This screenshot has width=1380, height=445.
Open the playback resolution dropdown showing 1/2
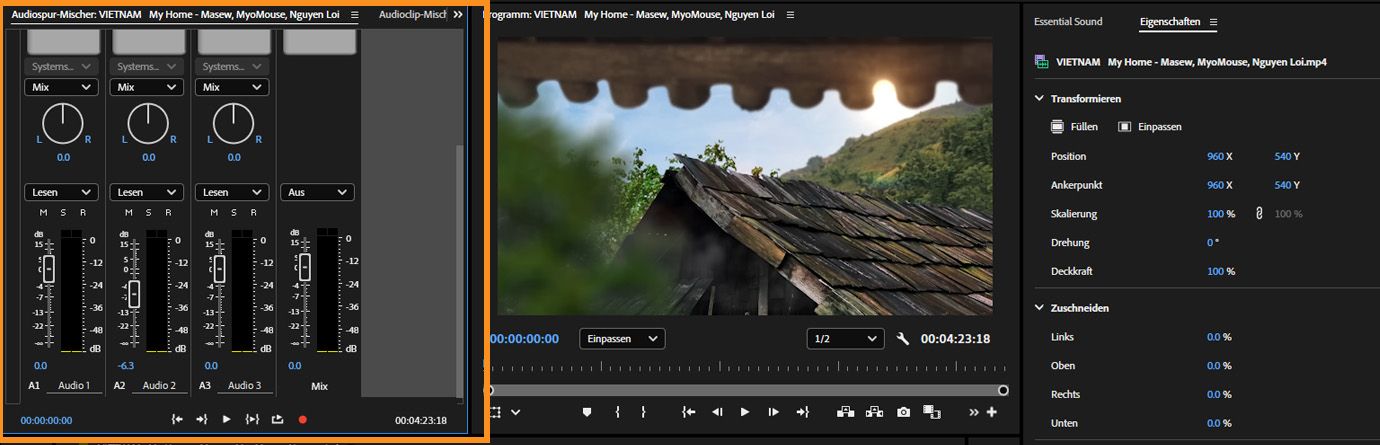845,339
